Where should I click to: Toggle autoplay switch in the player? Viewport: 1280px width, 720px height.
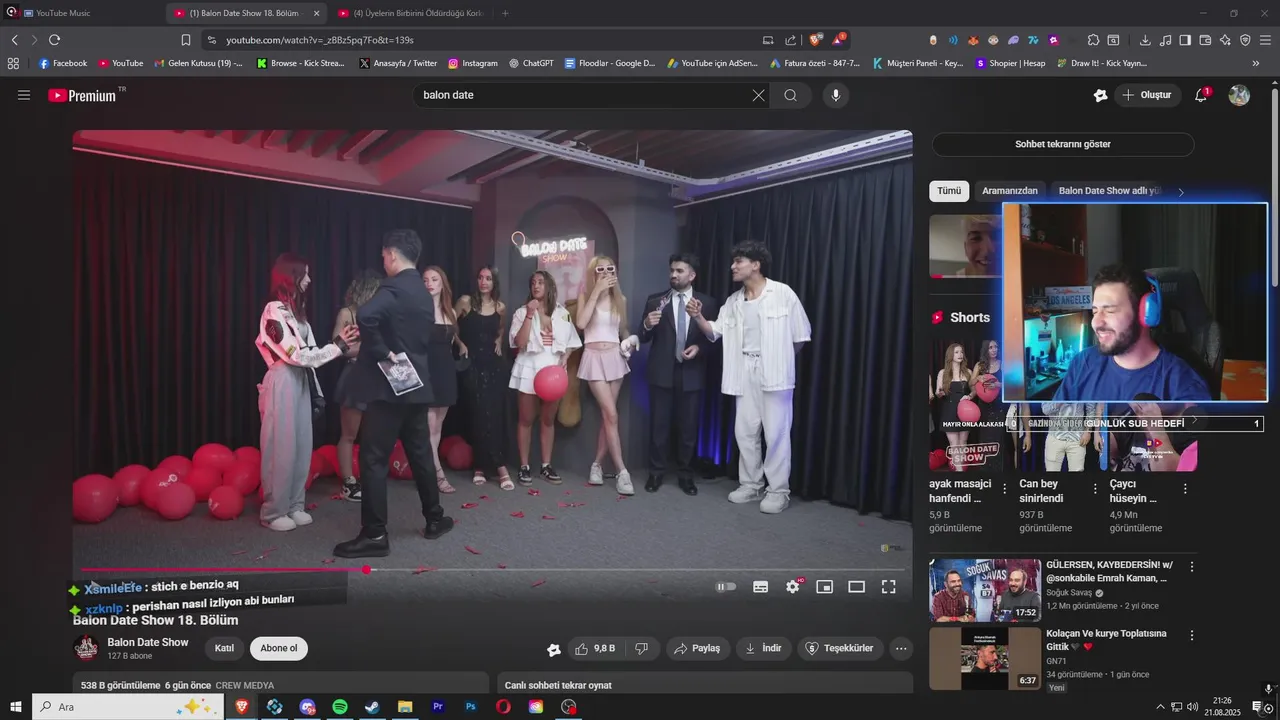727,587
